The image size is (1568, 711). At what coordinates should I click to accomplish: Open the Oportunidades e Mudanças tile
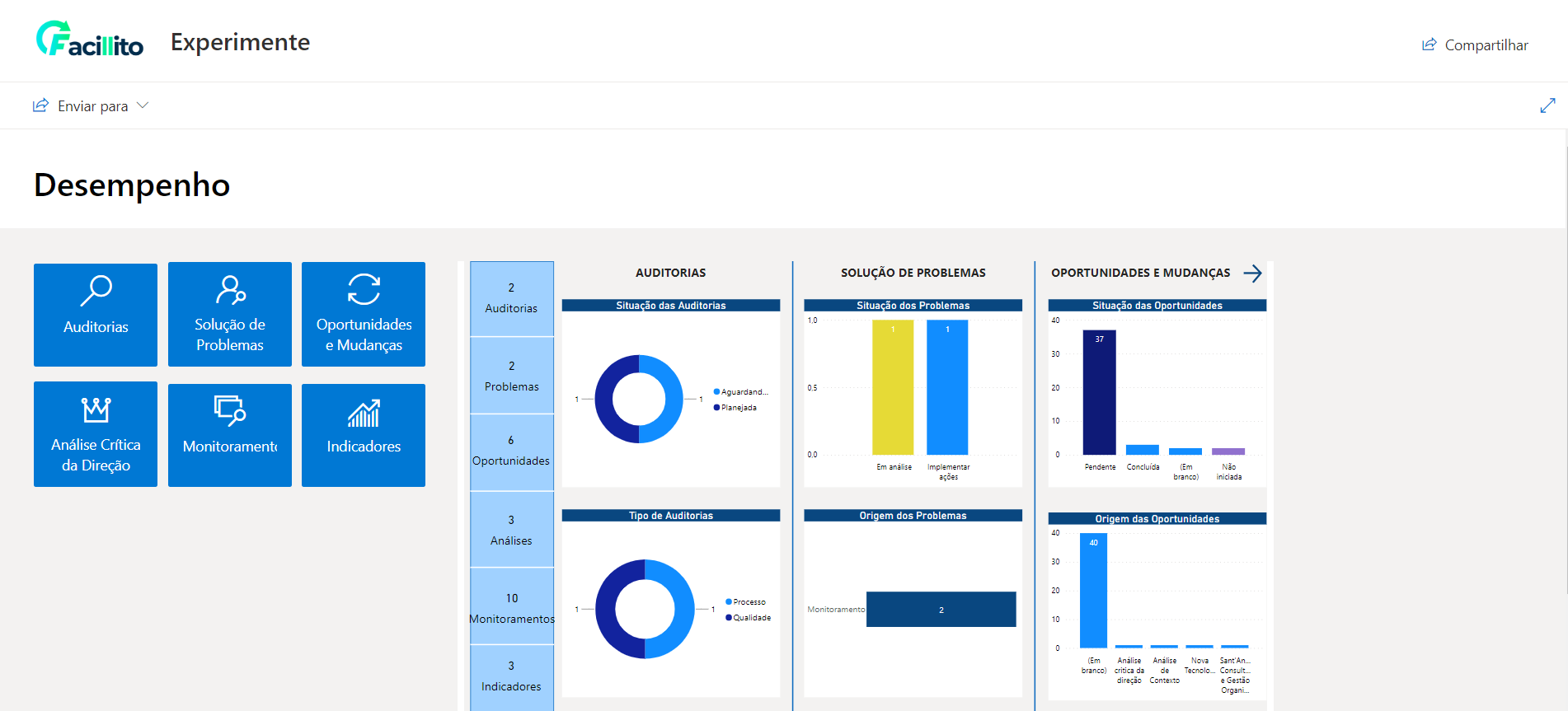(x=364, y=314)
